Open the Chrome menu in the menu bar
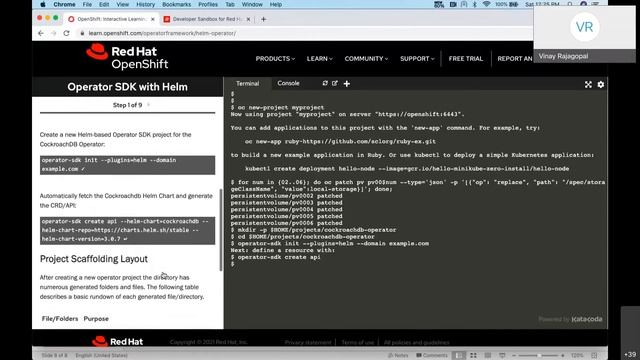The height and width of the screenshot is (360, 640). pos(64,4)
